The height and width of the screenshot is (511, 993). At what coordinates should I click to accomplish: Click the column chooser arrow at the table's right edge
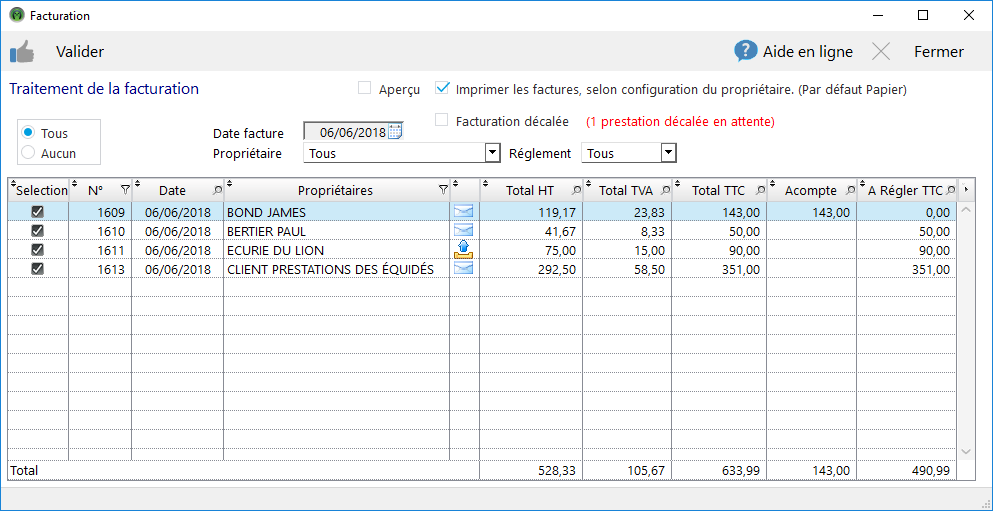[966, 190]
